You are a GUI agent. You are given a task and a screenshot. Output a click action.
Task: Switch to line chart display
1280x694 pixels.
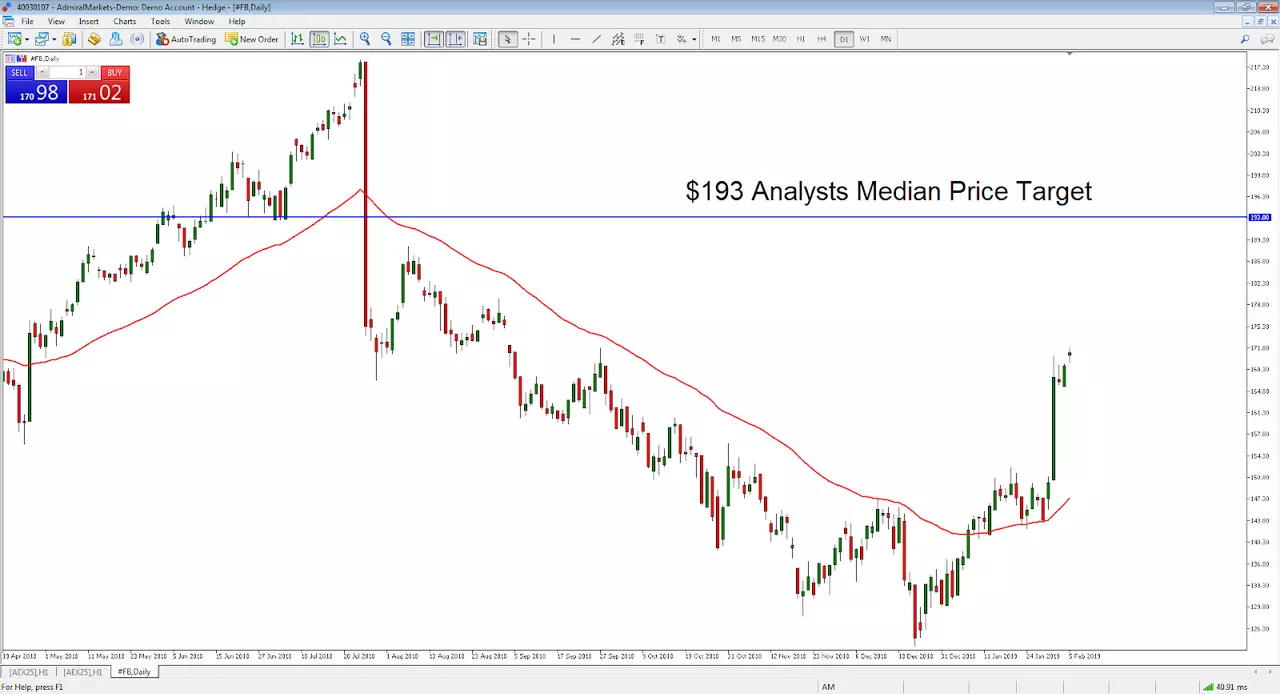pyautogui.click(x=341, y=39)
